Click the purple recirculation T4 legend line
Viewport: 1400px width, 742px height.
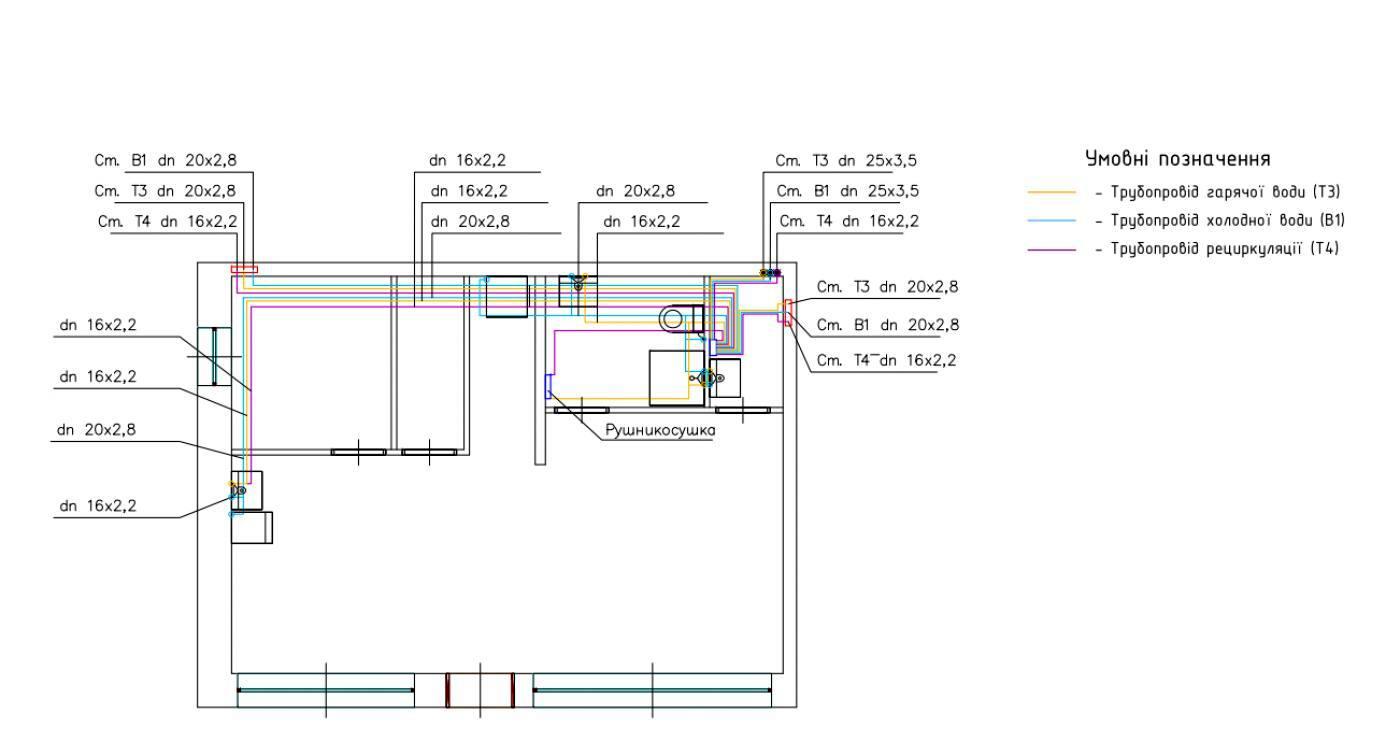tap(1052, 249)
